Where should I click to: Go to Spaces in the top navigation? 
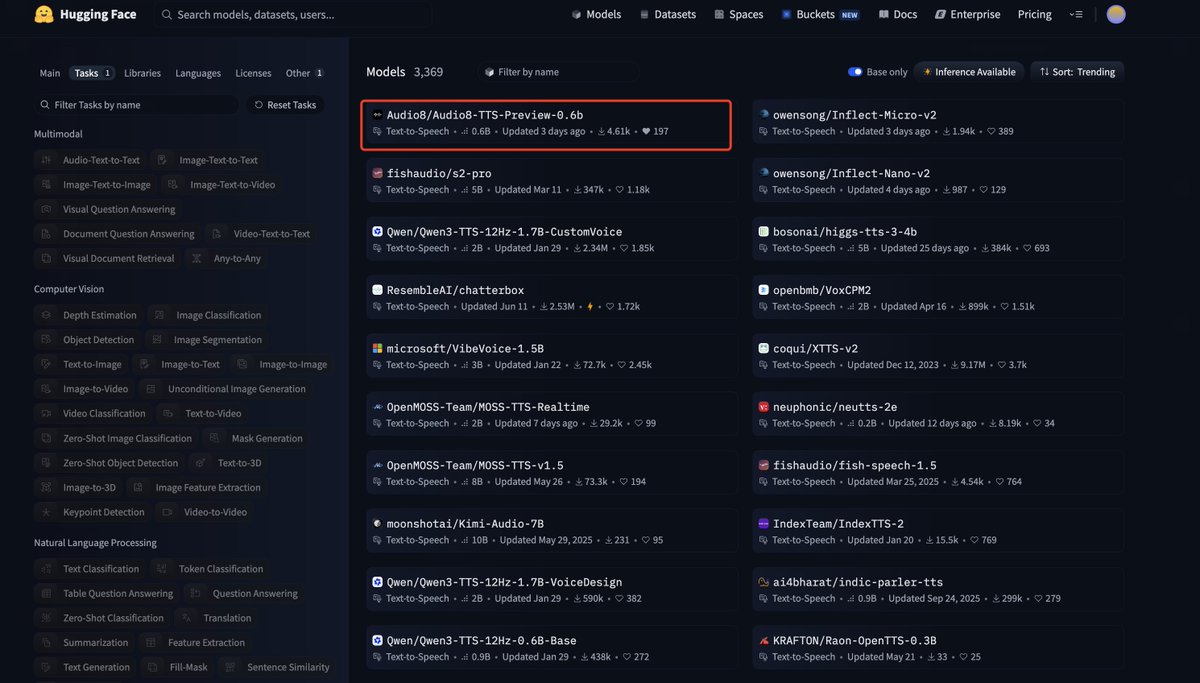[x=738, y=14]
